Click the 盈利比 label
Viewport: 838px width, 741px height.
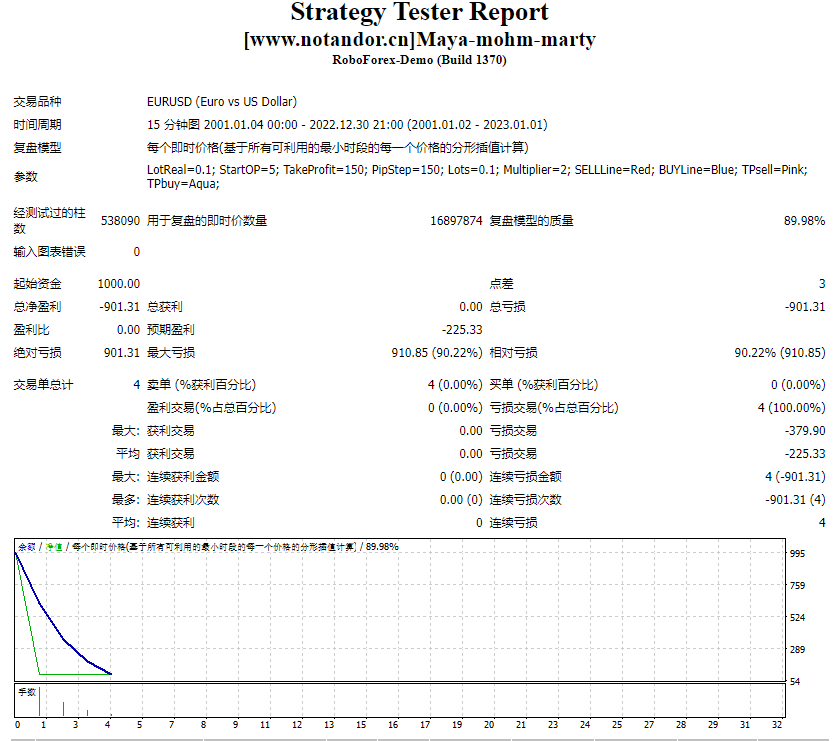32,330
